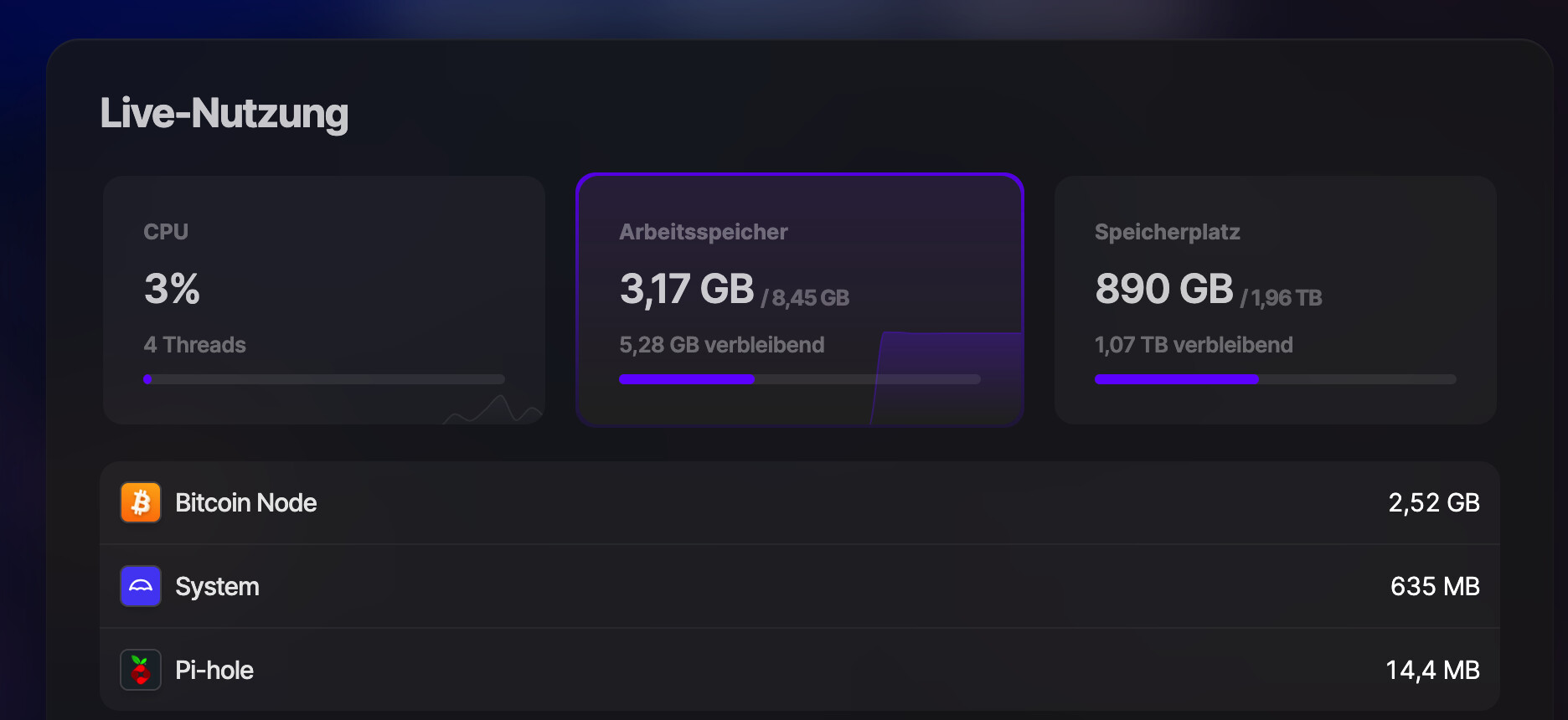1568x720 pixels.
Task: Click the 2,52 GB usage value
Action: click(1433, 502)
